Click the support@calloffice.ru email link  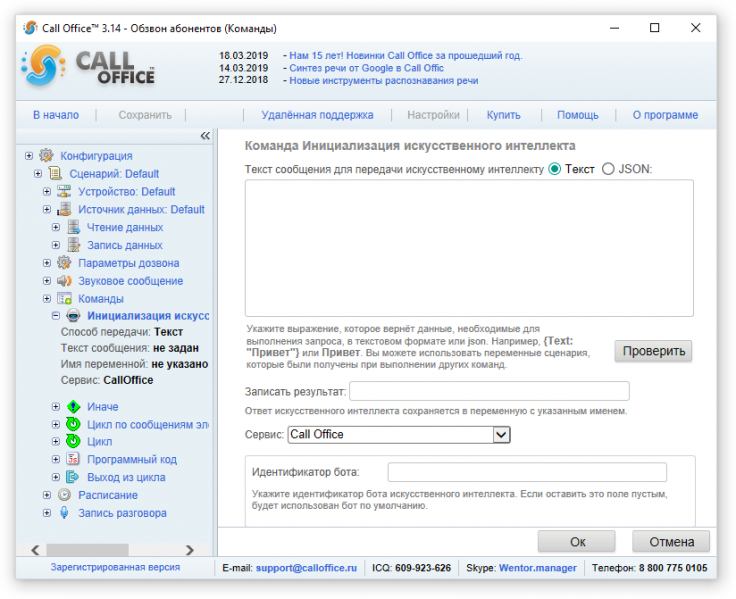(x=306, y=568)
